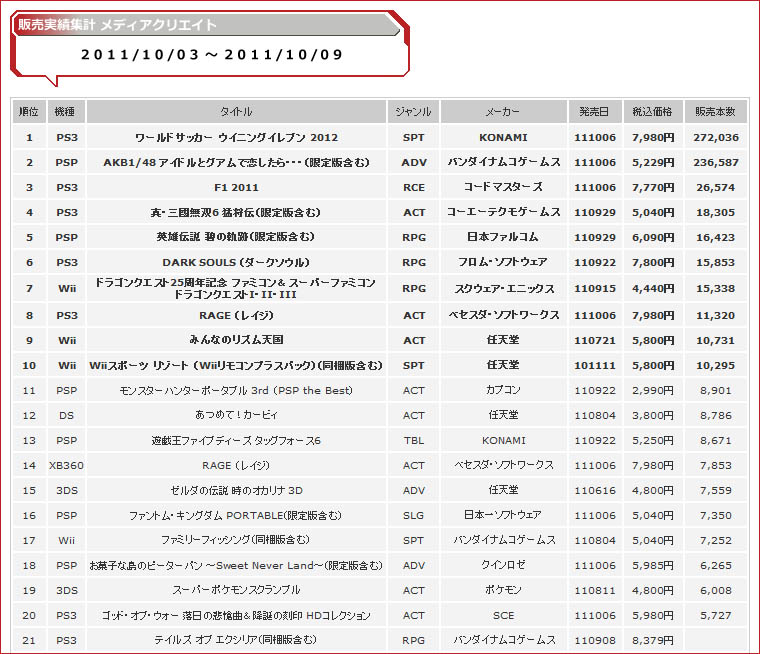Click the price 8,379円
This screenshot has width=760, height=654.
click(x=653, y=640)
